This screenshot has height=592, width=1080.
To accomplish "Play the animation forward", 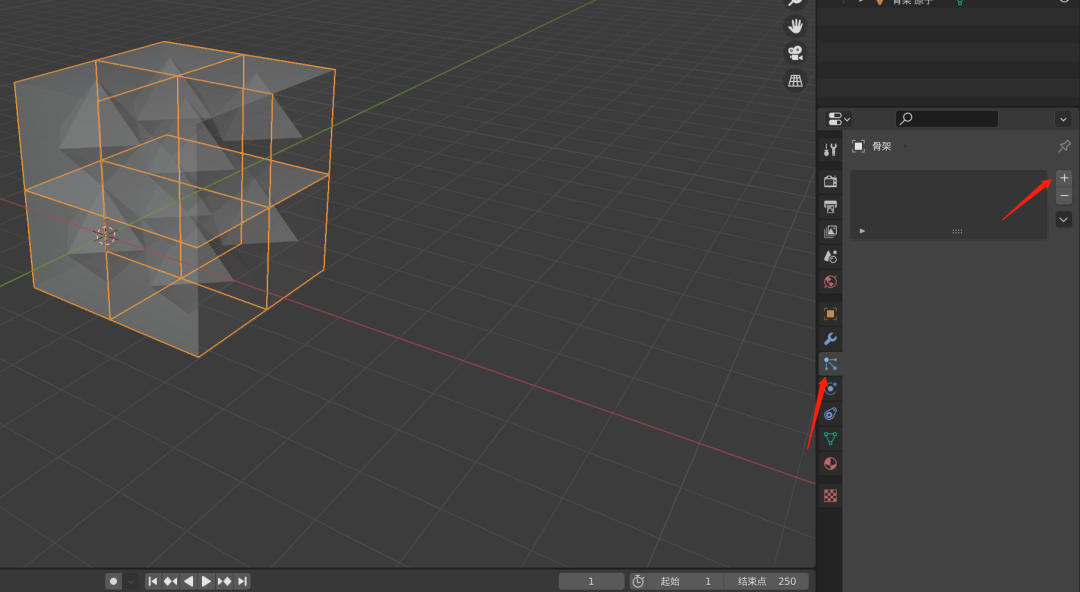I will click(206, 581).
